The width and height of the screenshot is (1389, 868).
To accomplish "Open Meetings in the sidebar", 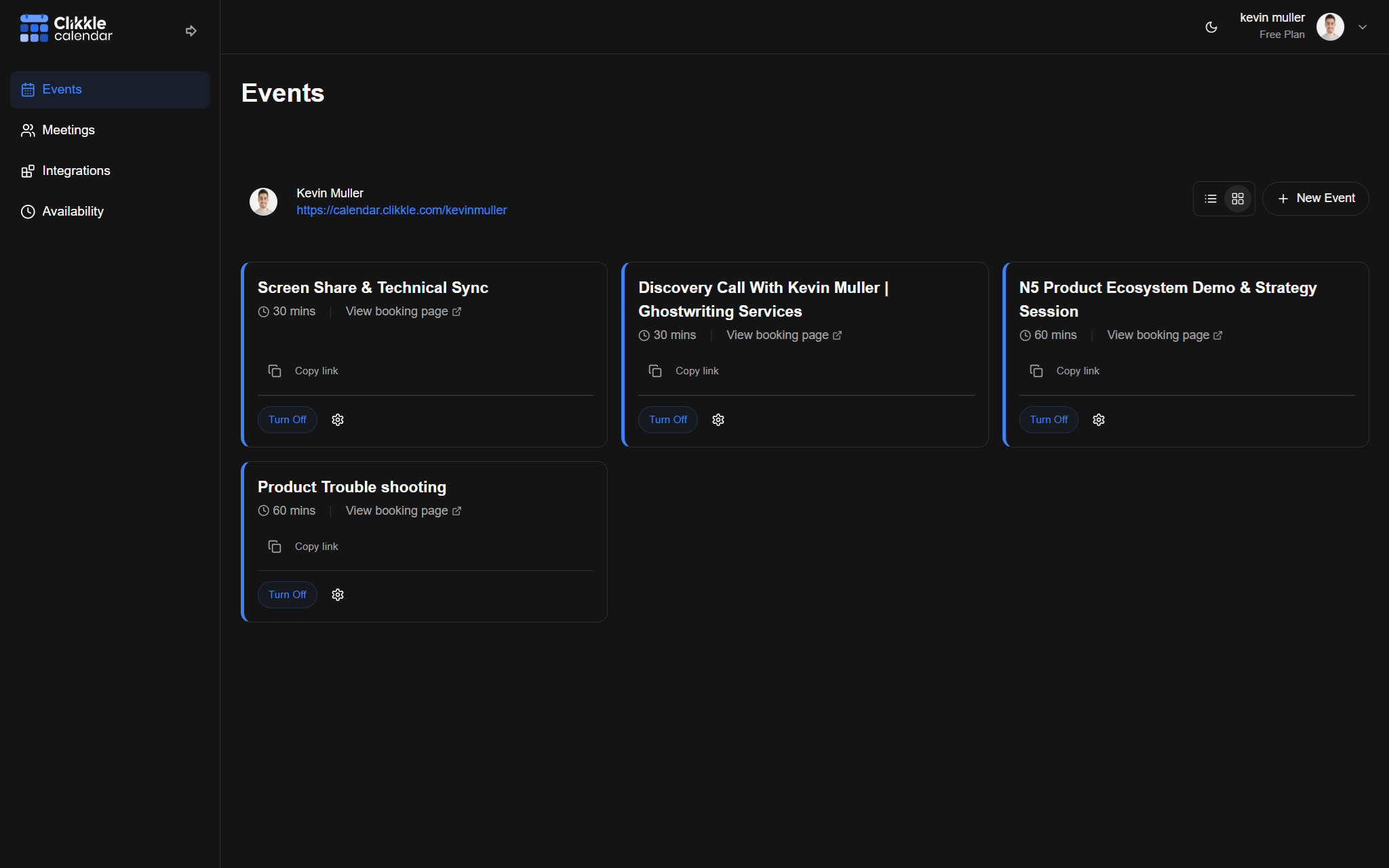I will 68,130.
